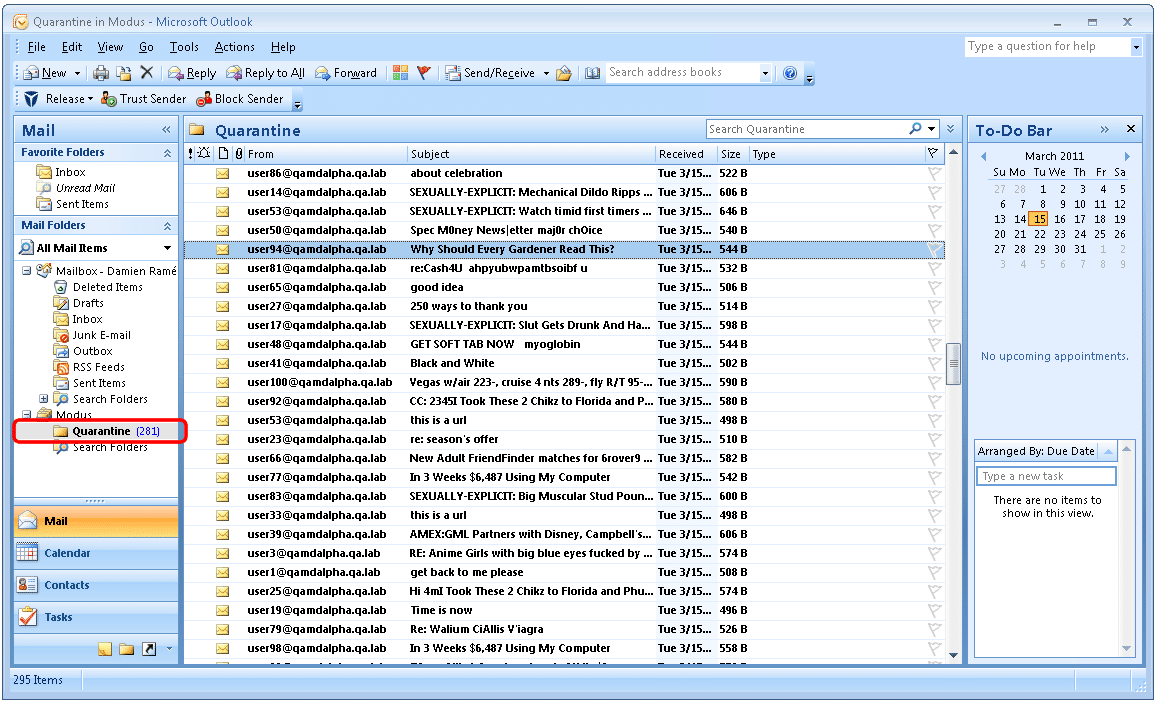Click the Trust Sender icon
Screen dimensions: 1159x707
tap(109, 99)
